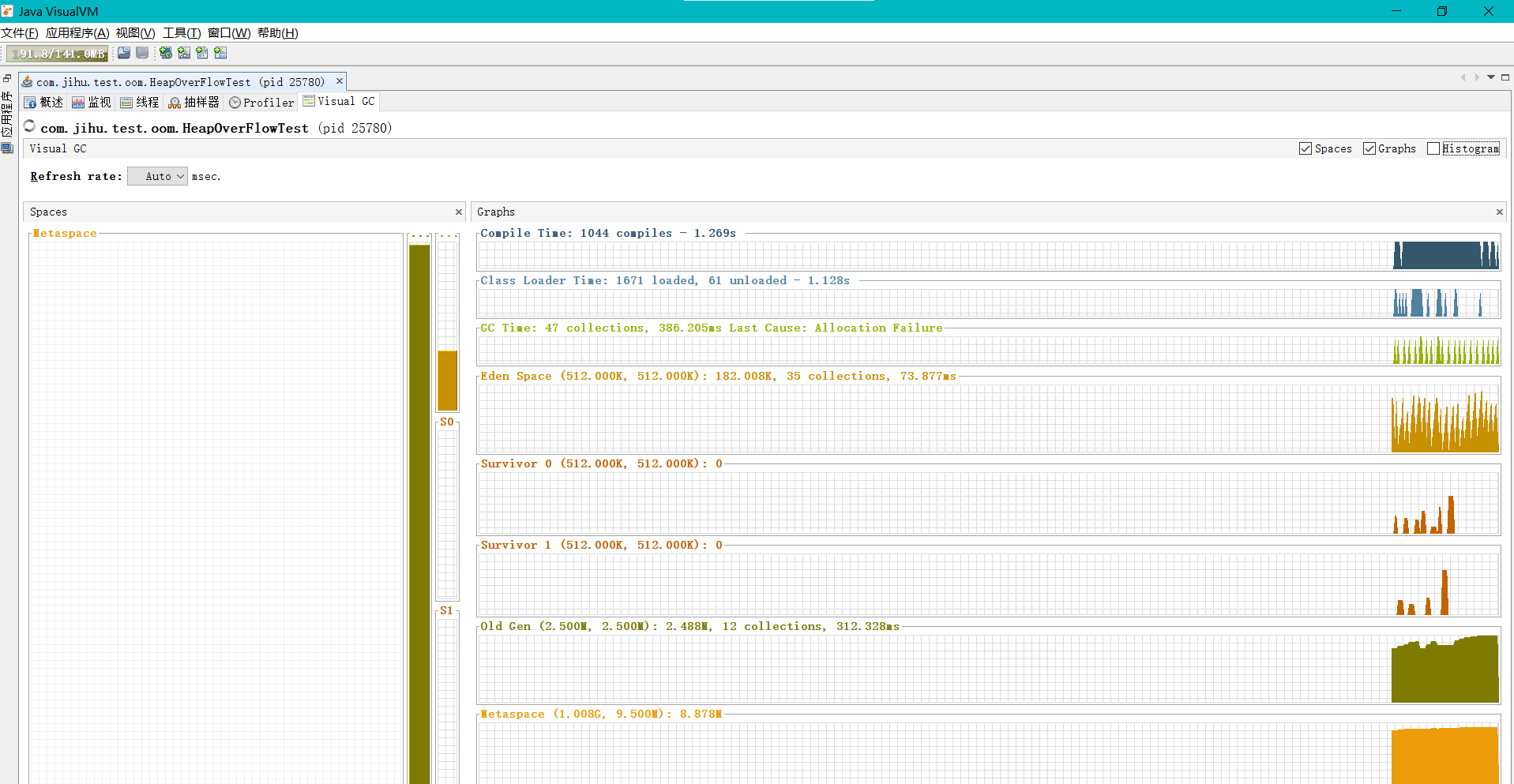
Task: Click the Compile Time graph
Action: coord(988,255)
